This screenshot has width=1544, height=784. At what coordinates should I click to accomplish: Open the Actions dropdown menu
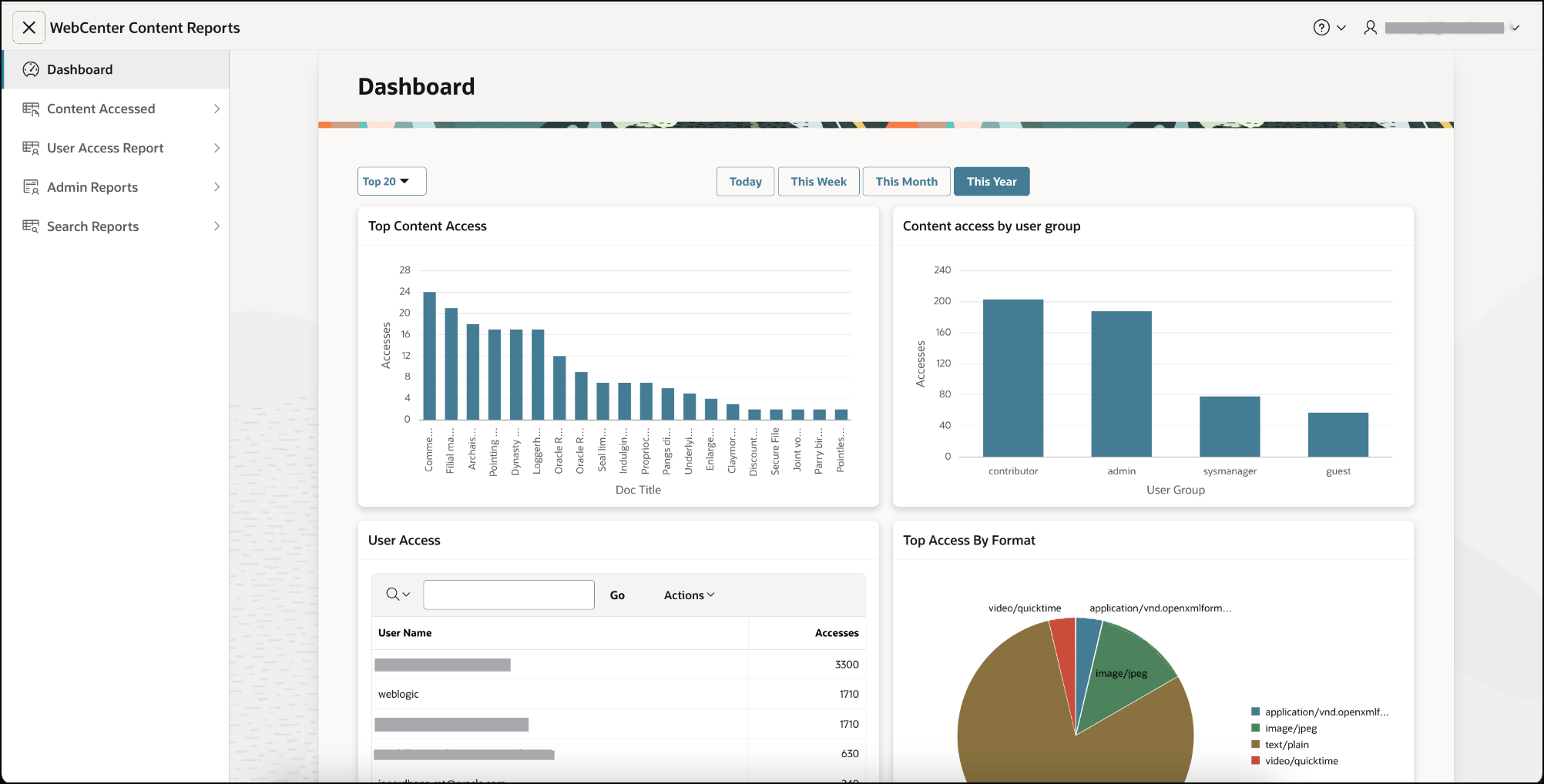click(690, 595)
